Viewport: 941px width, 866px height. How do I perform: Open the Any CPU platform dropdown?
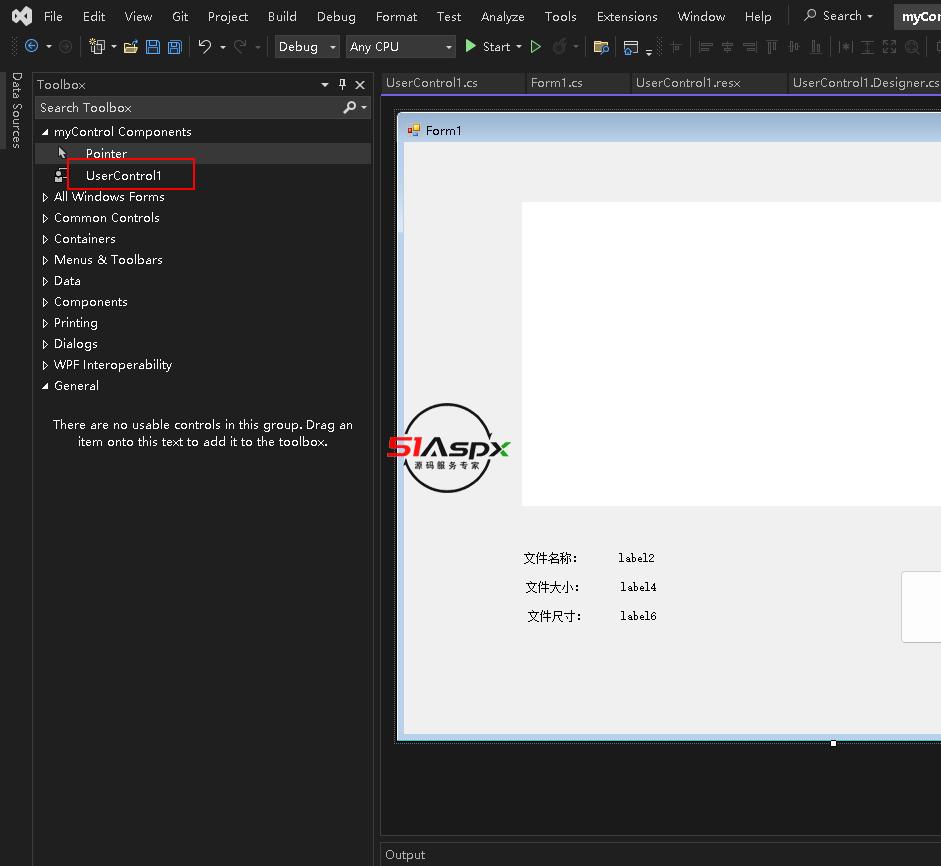400,47
